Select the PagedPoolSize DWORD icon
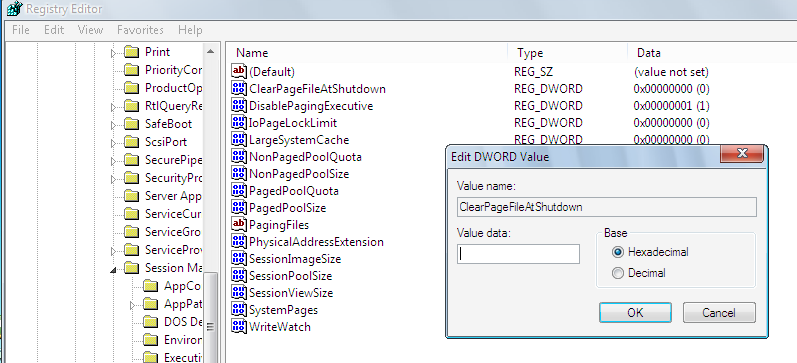This screenshot has height=363, width=797. (238, 207)
